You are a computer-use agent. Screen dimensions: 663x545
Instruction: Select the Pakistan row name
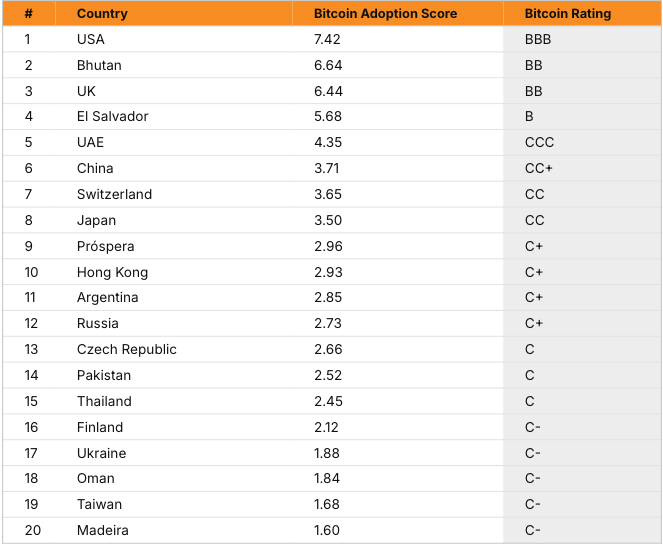coord(104,375)
